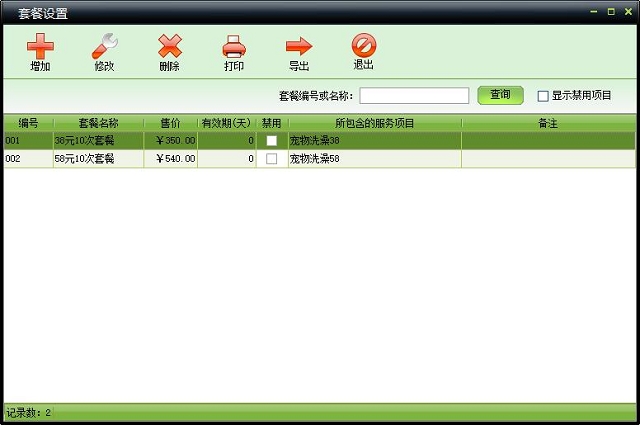
Task: Click the red plus 增加 (Add) icon
Action: coord(40,47)
